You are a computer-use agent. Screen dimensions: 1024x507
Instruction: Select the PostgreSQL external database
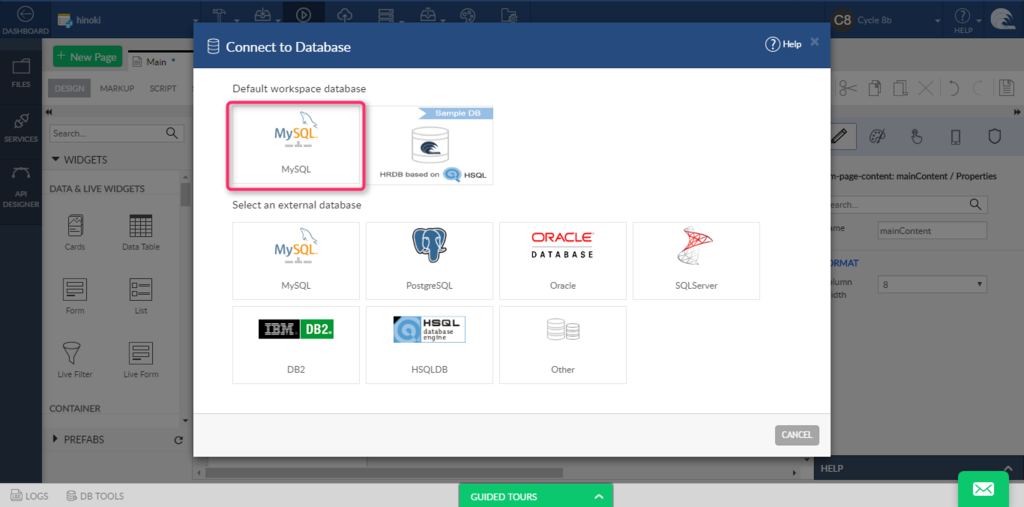click(430, 261)
